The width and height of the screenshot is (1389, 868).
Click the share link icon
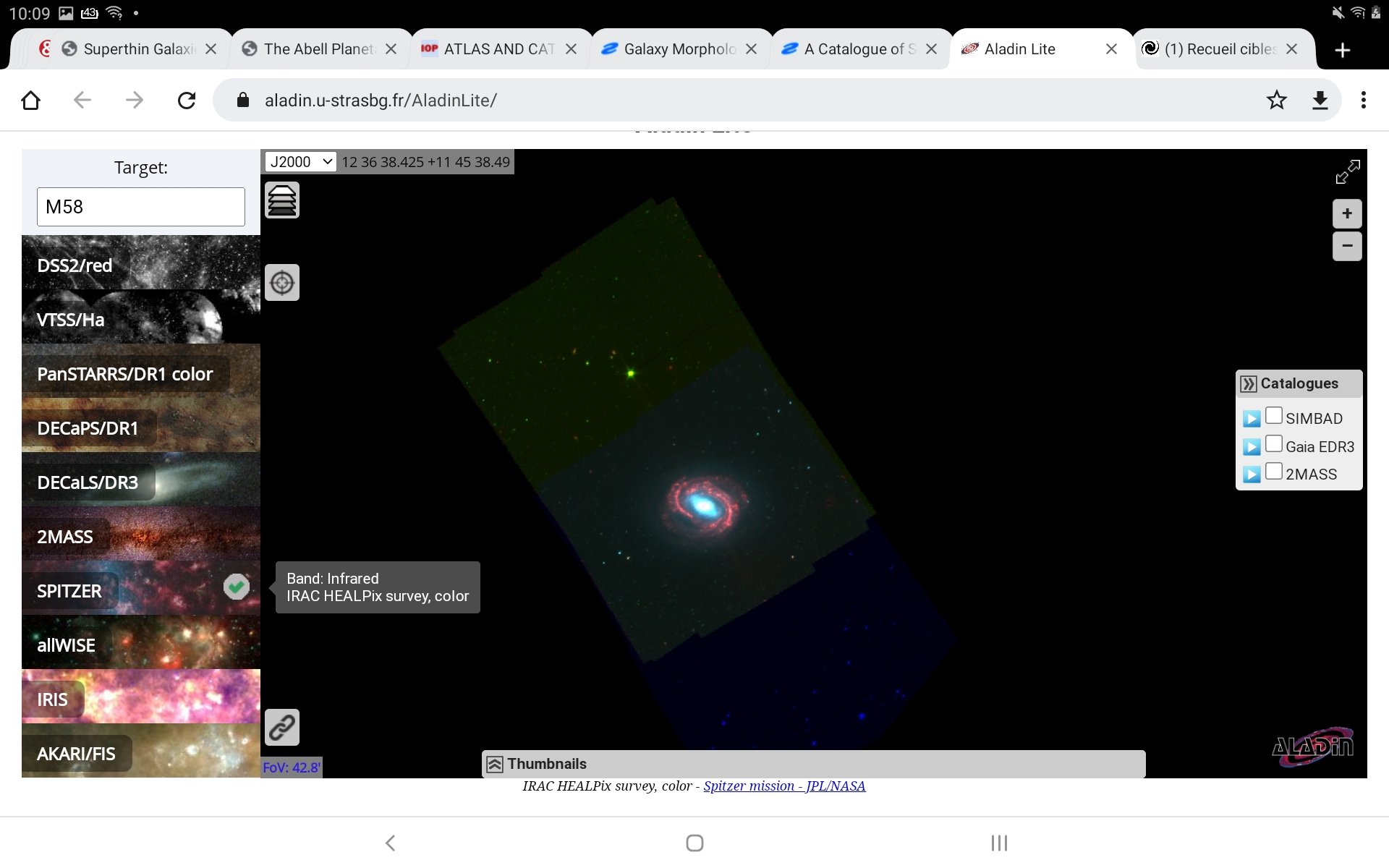pyautogui.click(x=282, y=727)
